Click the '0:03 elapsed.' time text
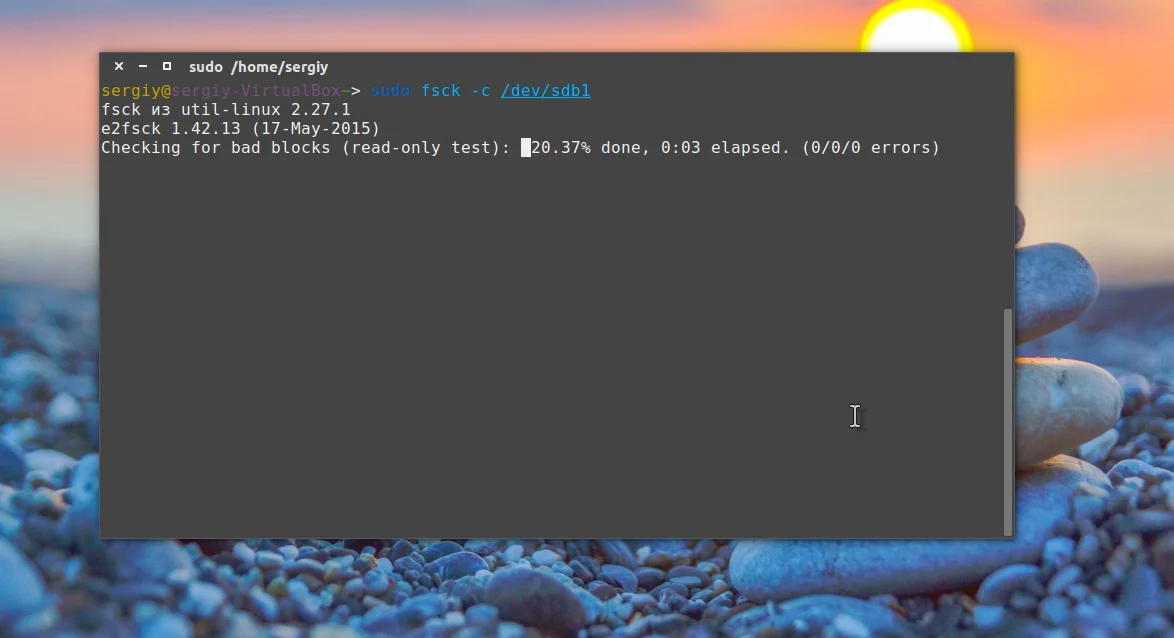The height and width of the screenshot is (638, 1174). [x=725, y=148]
